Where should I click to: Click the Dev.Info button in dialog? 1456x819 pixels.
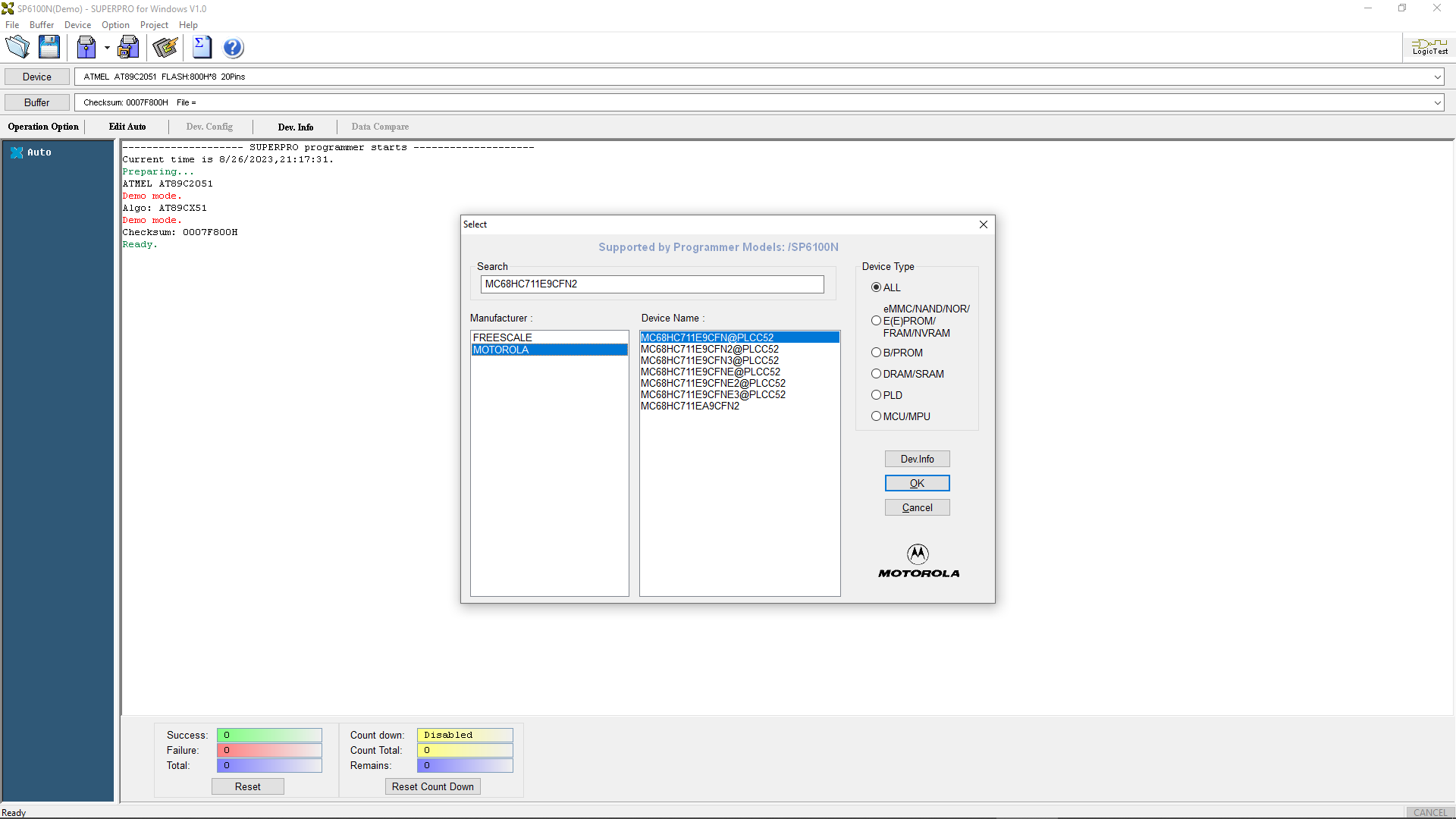point(917,459)
